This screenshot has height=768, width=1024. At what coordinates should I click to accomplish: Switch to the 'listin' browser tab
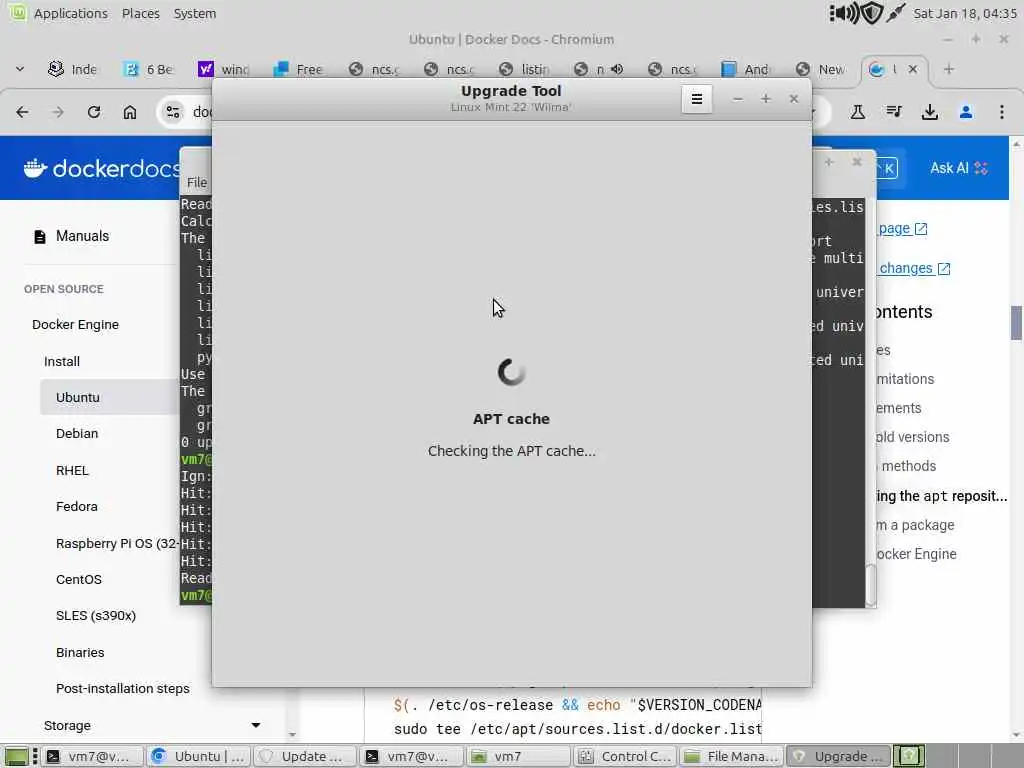tap(524, 69)
